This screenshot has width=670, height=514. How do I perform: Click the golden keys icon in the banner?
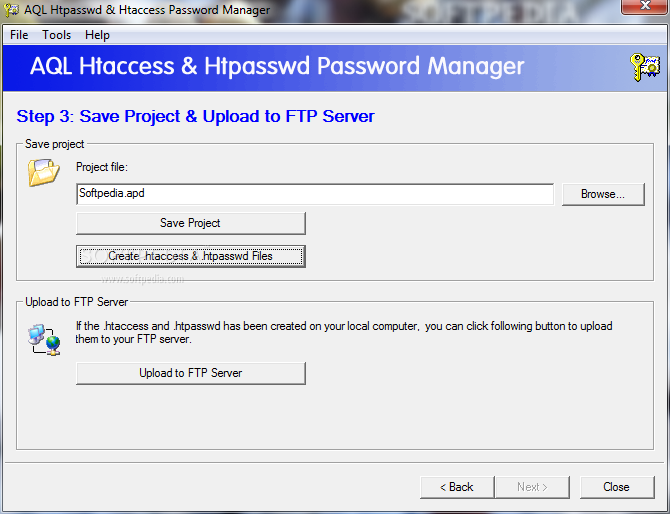[644, 67]
